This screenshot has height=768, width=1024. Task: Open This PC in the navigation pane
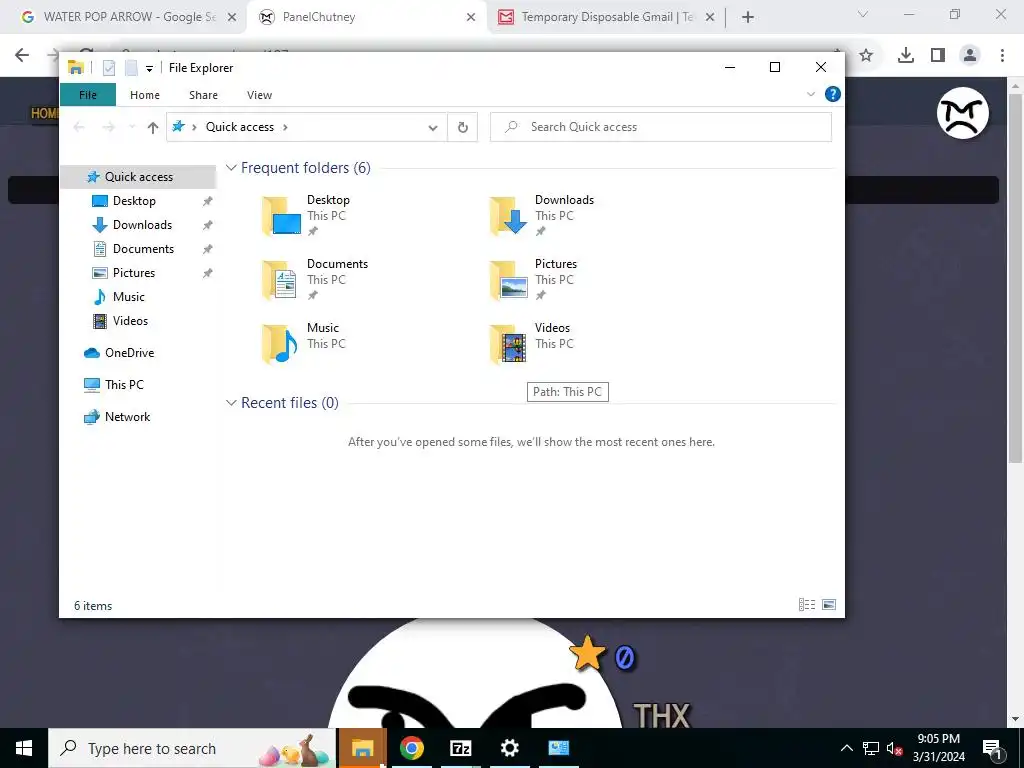[x=123, y=385]
